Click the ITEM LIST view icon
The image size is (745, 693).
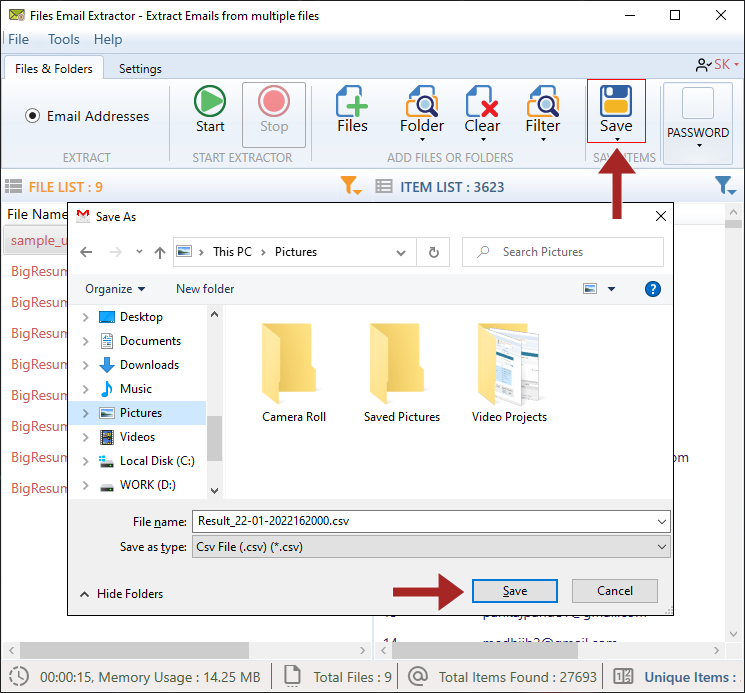(x=383, y=186)
